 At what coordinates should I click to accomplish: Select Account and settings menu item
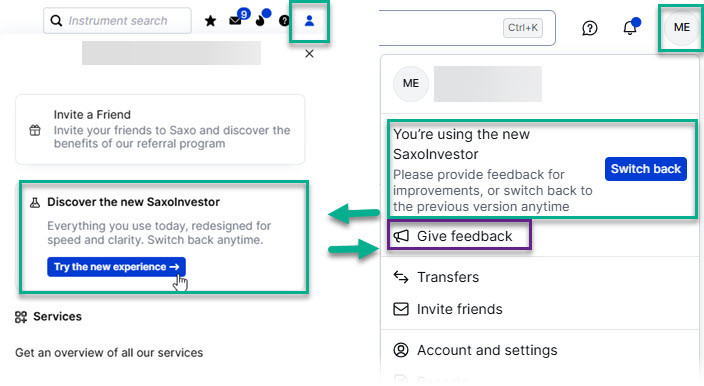pyautogui.click(x=475, y=350)
